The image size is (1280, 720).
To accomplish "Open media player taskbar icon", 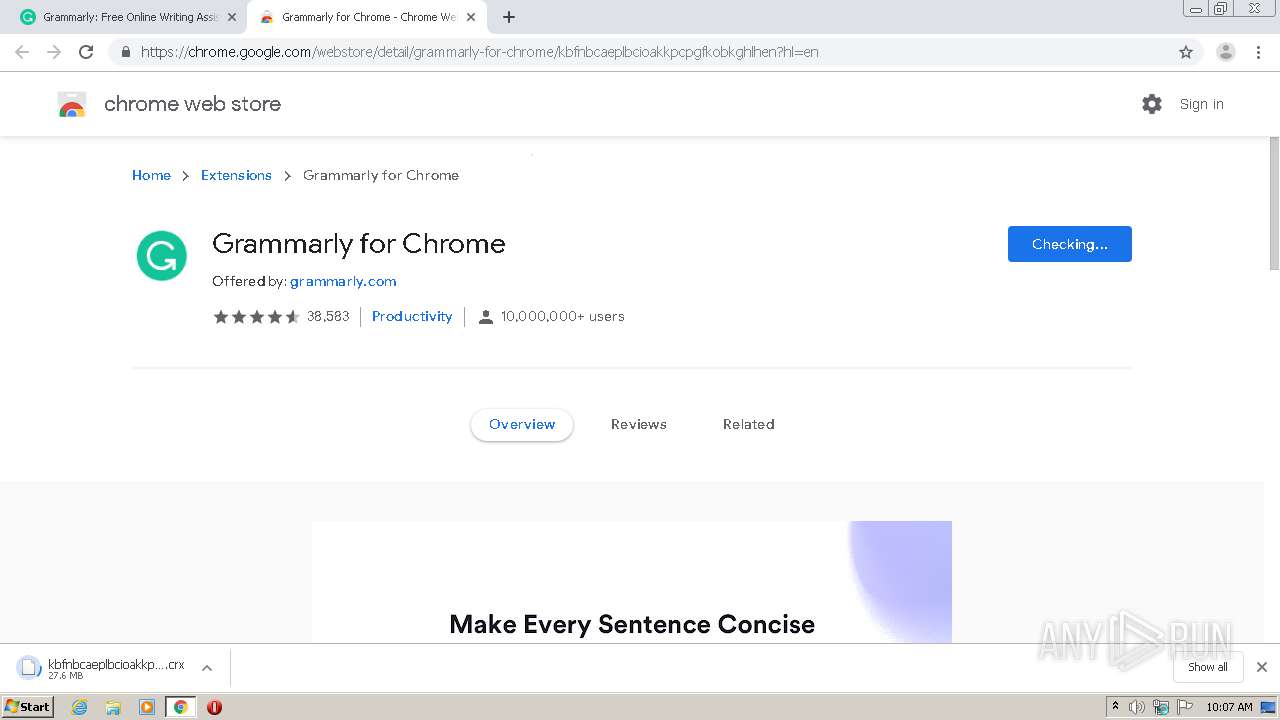I will [x=147, y=707].
